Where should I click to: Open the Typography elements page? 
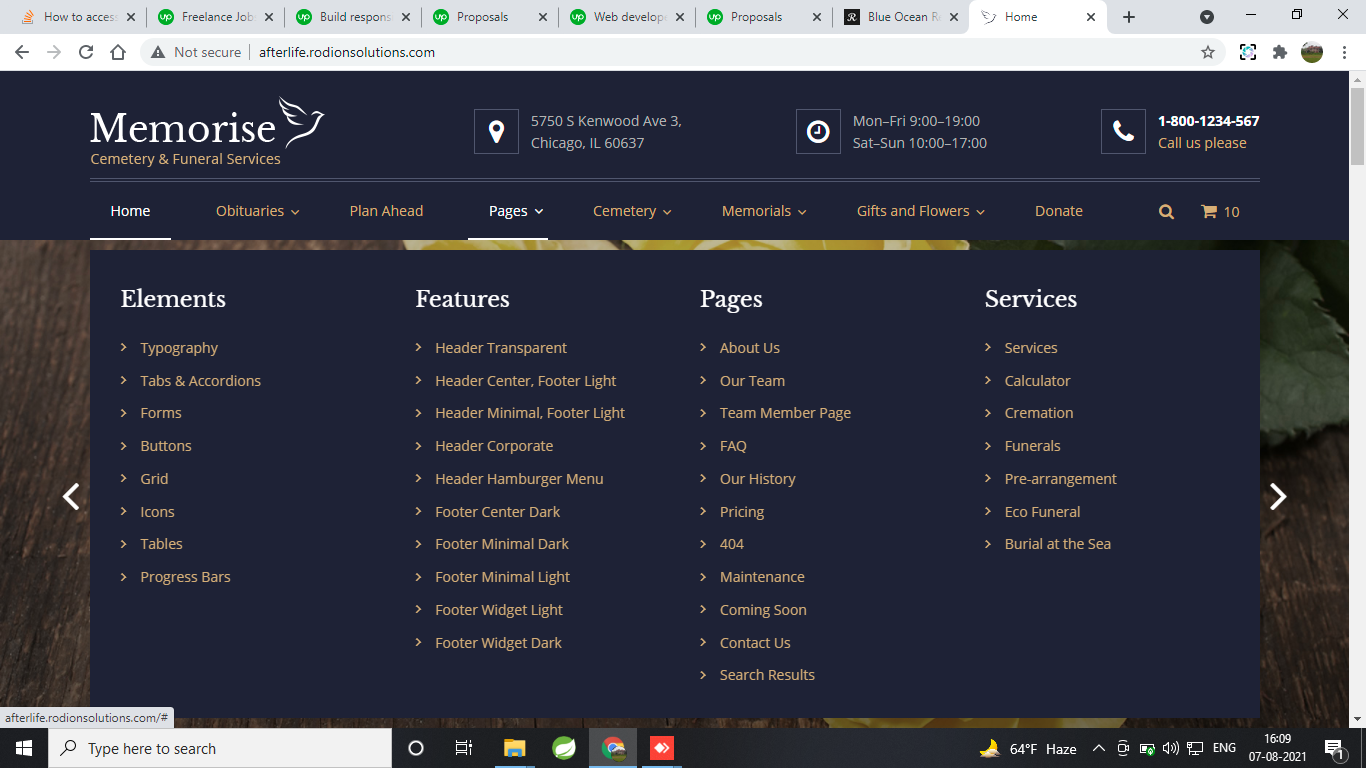coord(179,348)
